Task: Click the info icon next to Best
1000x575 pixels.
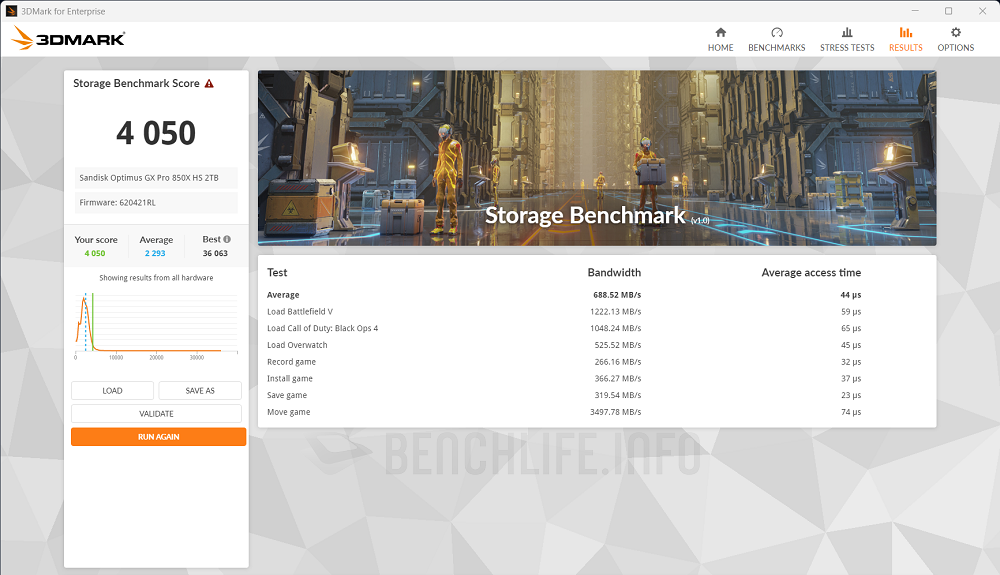Action: [x=226, y=240]
